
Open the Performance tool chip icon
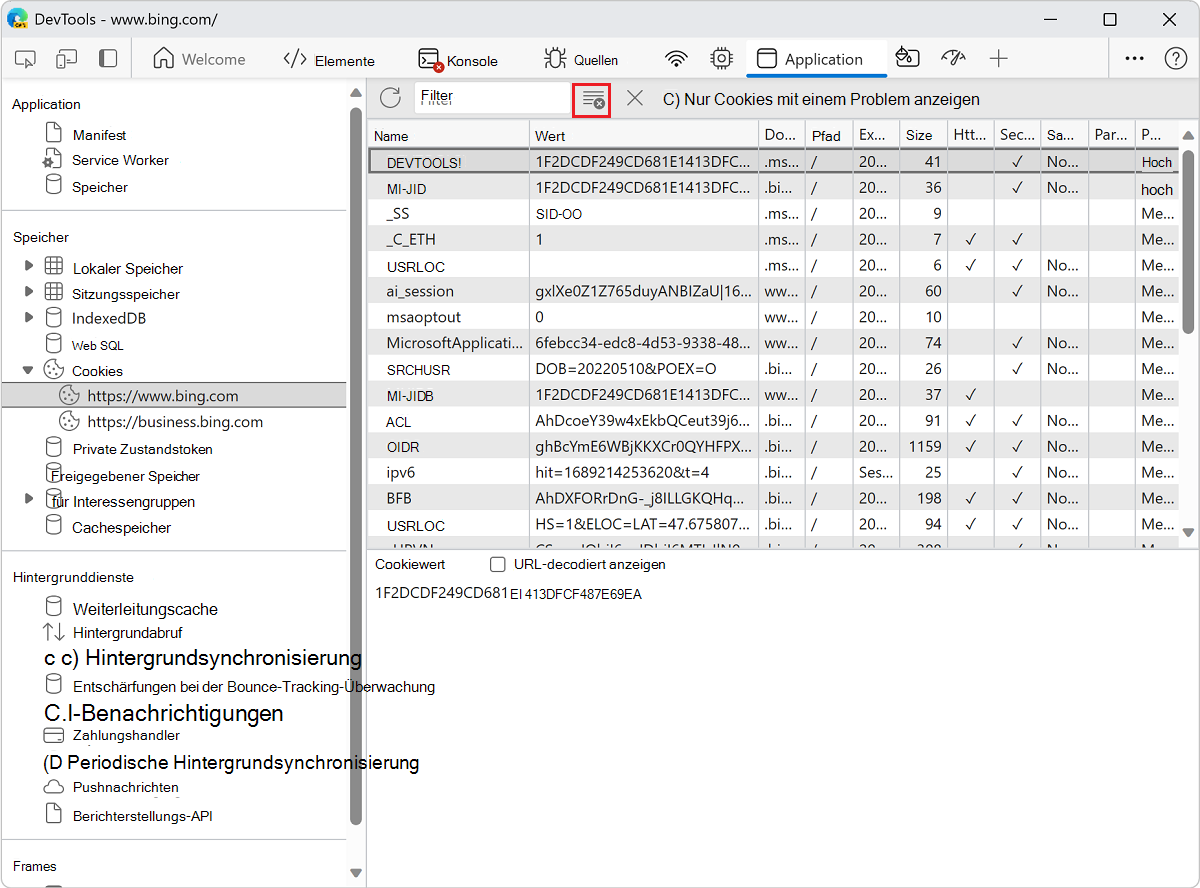pos(721,59)
